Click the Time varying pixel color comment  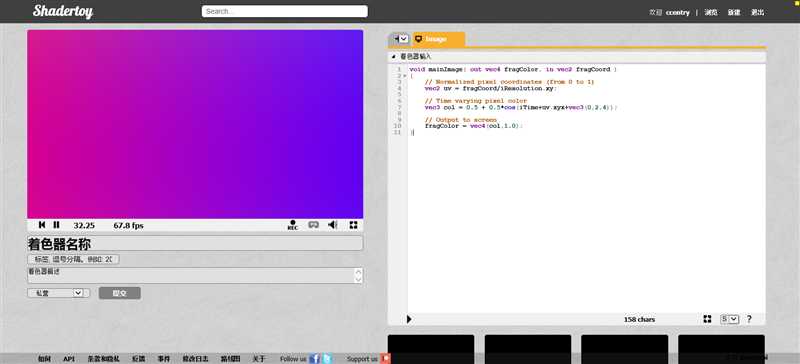pos(476,101)
